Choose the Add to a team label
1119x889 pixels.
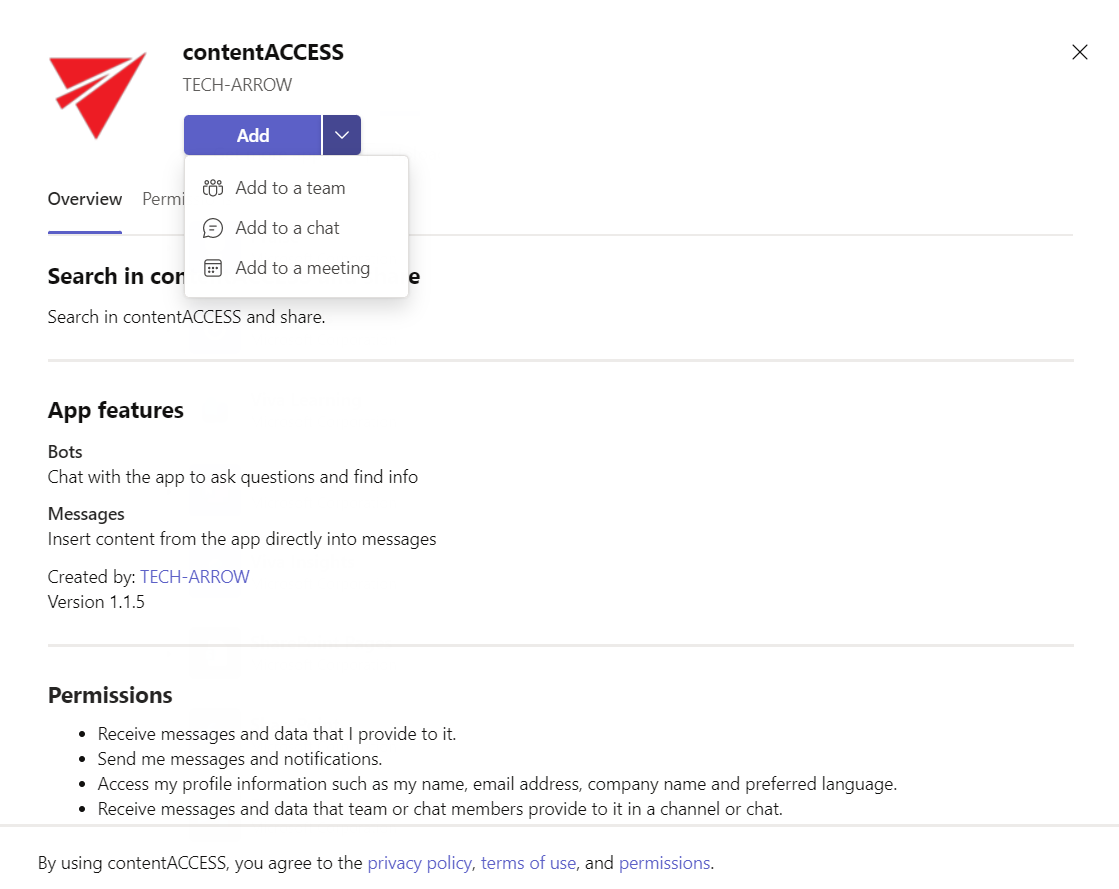pos(290,188)
